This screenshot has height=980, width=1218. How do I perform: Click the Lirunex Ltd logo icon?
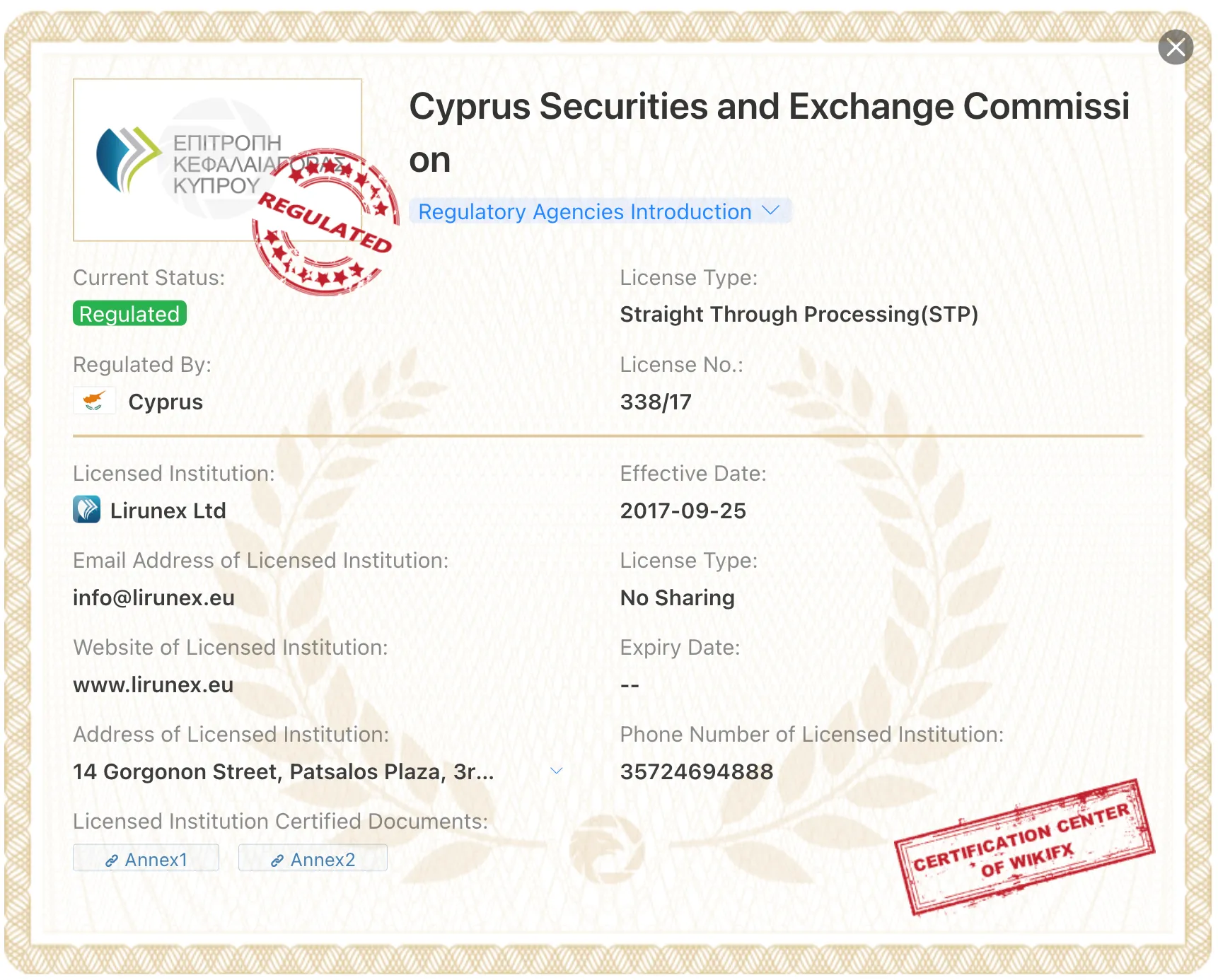pyautogui.click(x=86, y=510)
